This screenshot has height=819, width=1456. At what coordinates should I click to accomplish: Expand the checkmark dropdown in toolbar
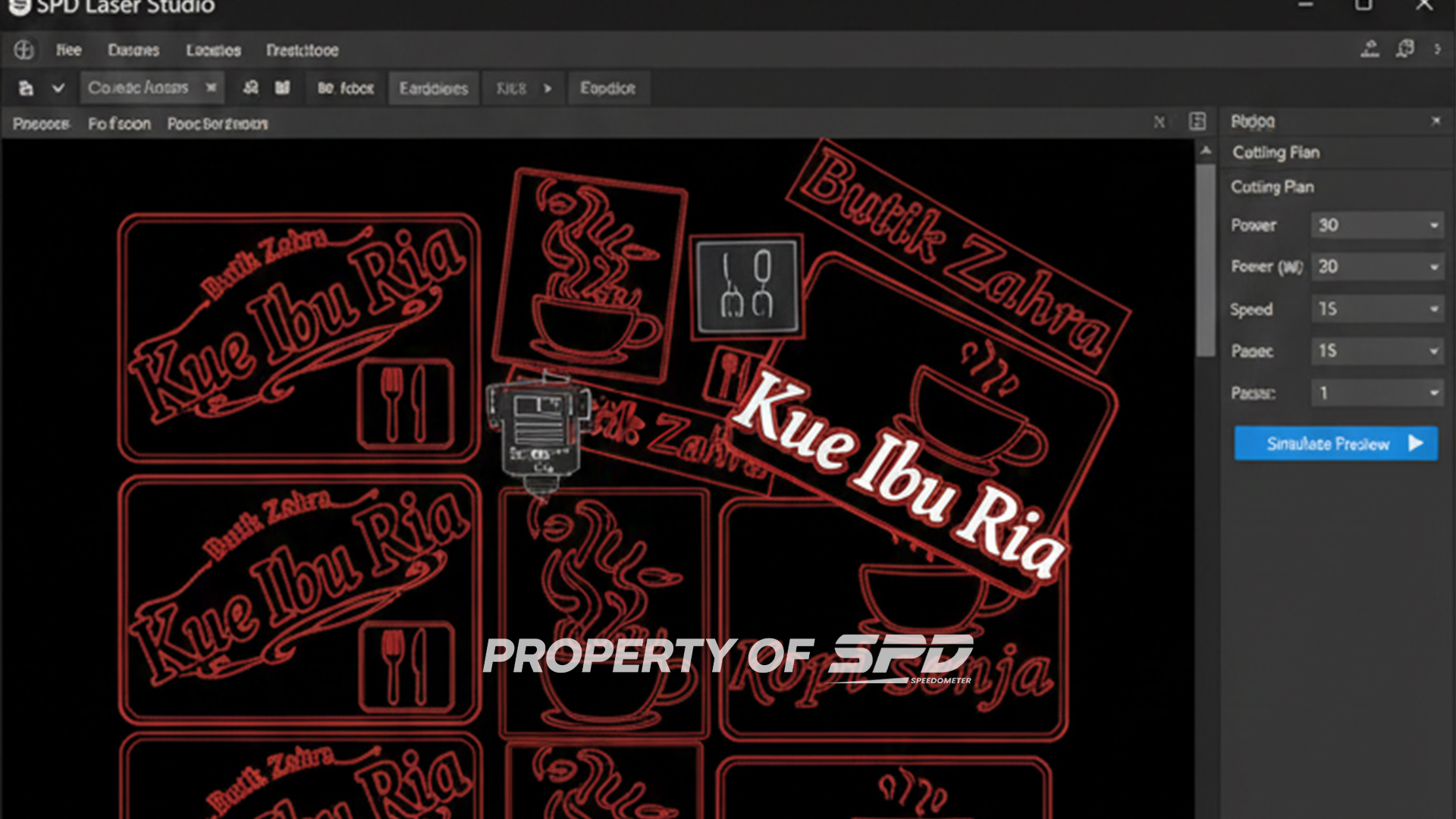58,89
